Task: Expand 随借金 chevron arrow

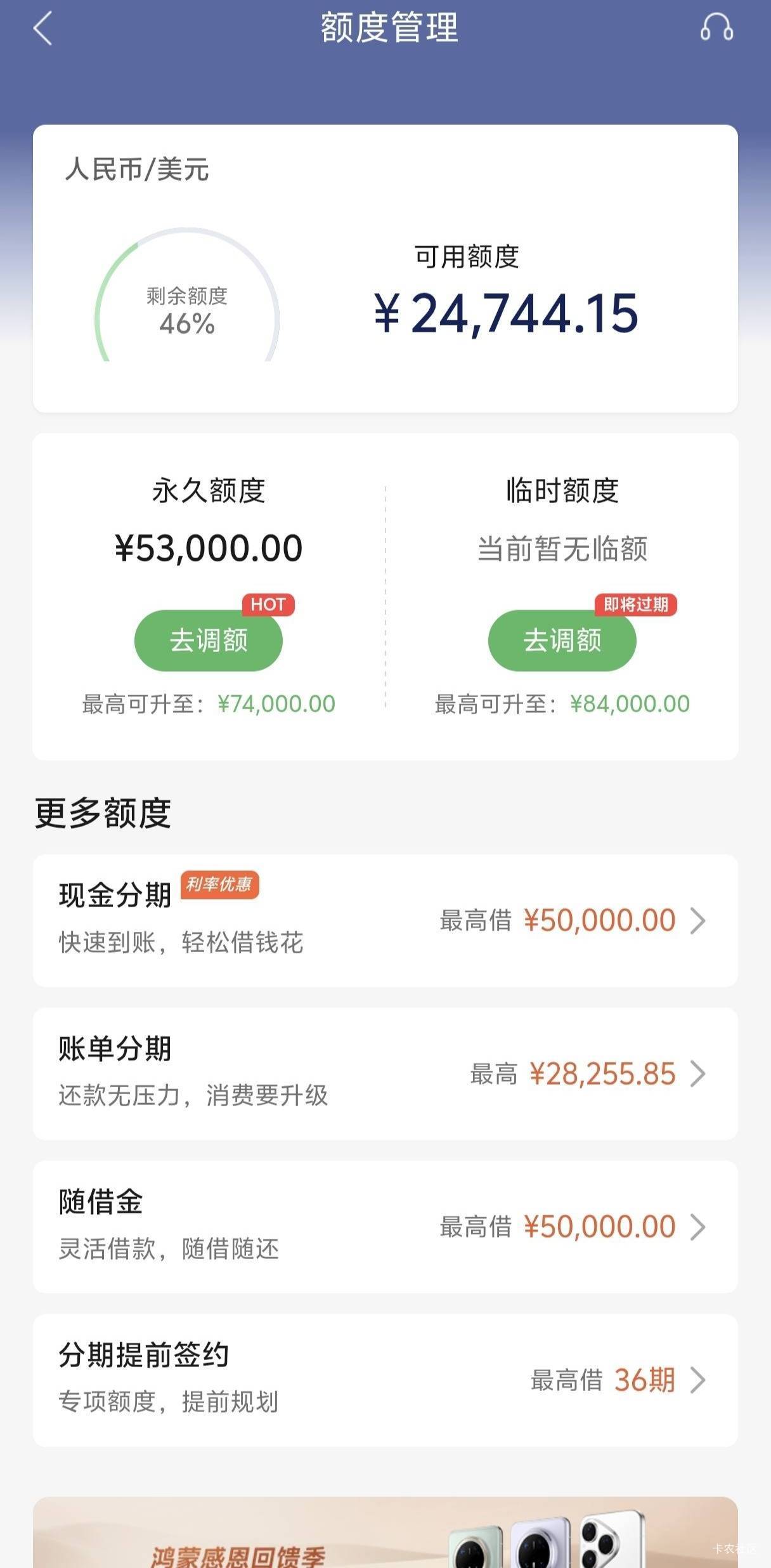Action: point(697,1227)
